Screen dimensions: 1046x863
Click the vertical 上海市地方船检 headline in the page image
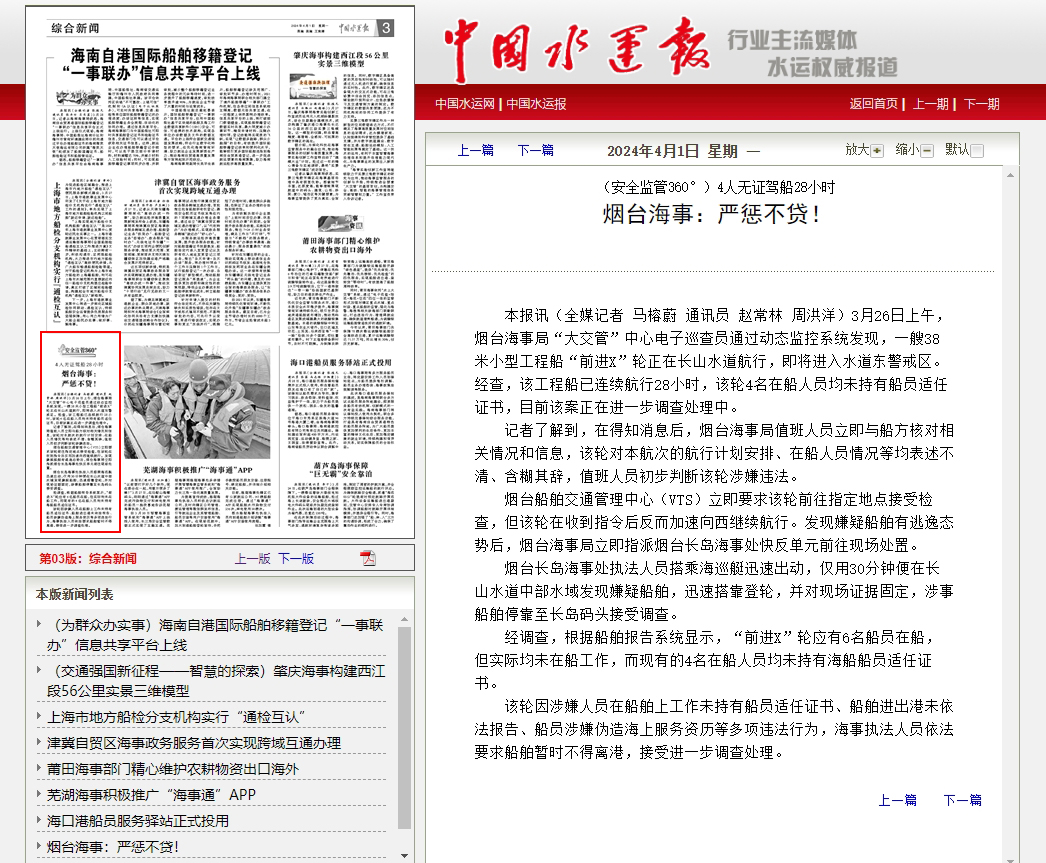(57, 251)
